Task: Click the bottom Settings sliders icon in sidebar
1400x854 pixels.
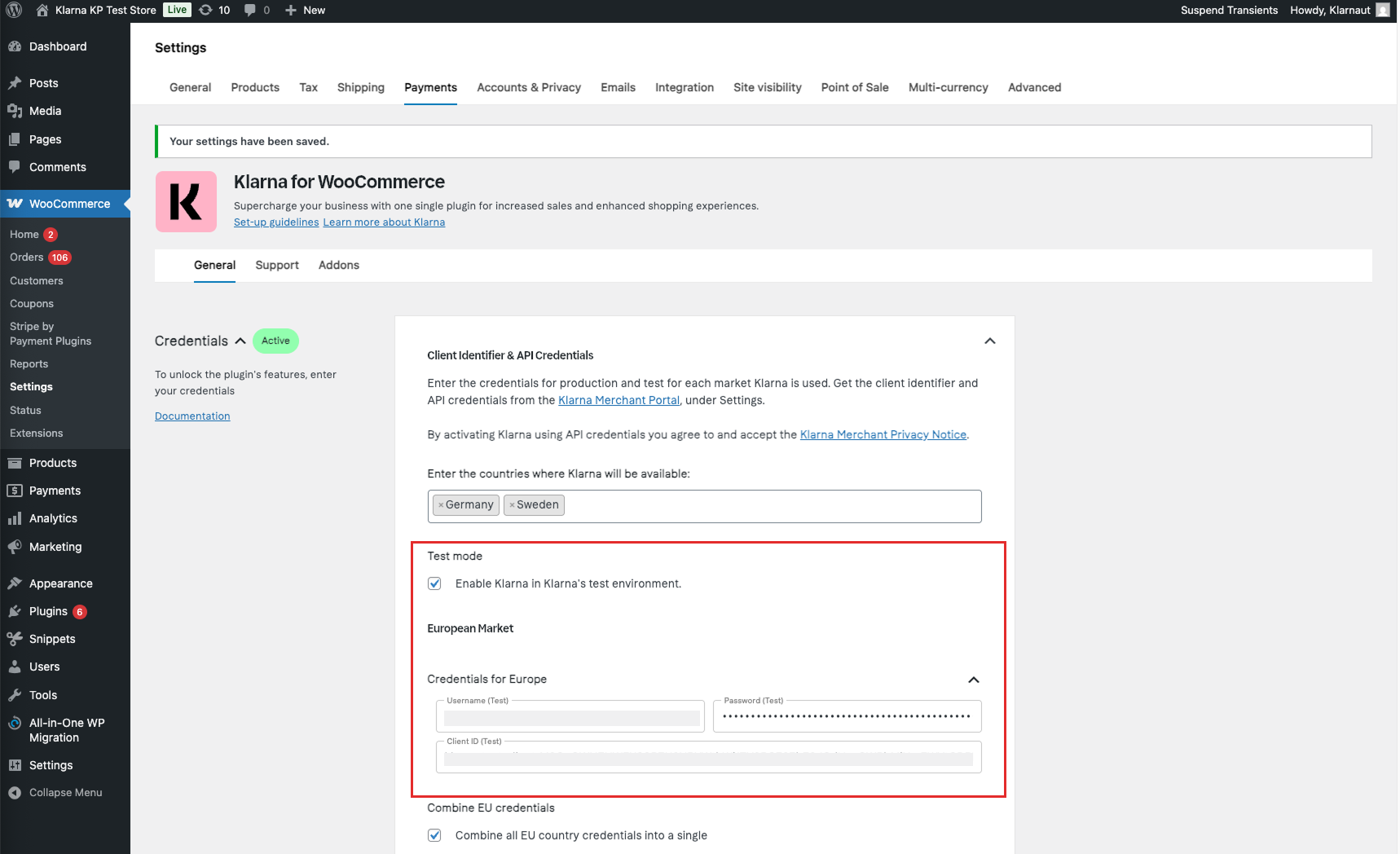Action: [x=15, y=765]
